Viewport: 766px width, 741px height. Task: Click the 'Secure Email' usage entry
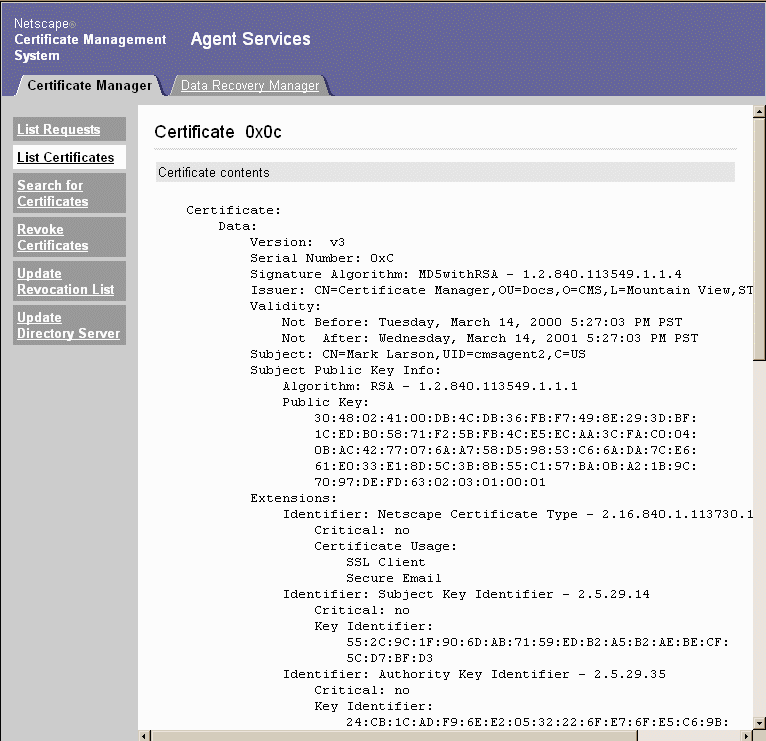(394, 578)
